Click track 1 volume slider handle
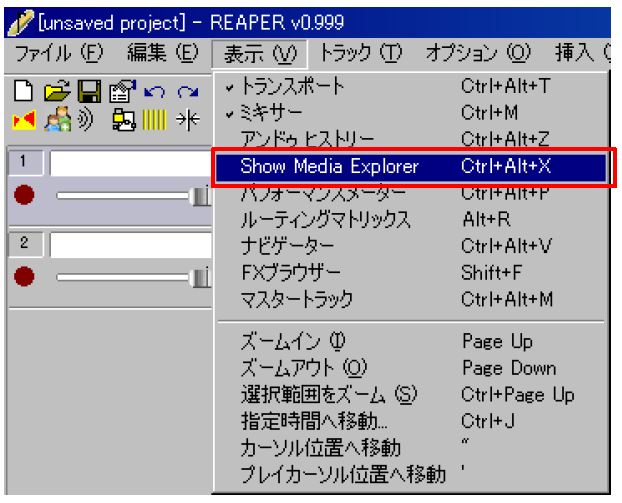This screenshot has width=622, height=503. [x=200, y=196]
